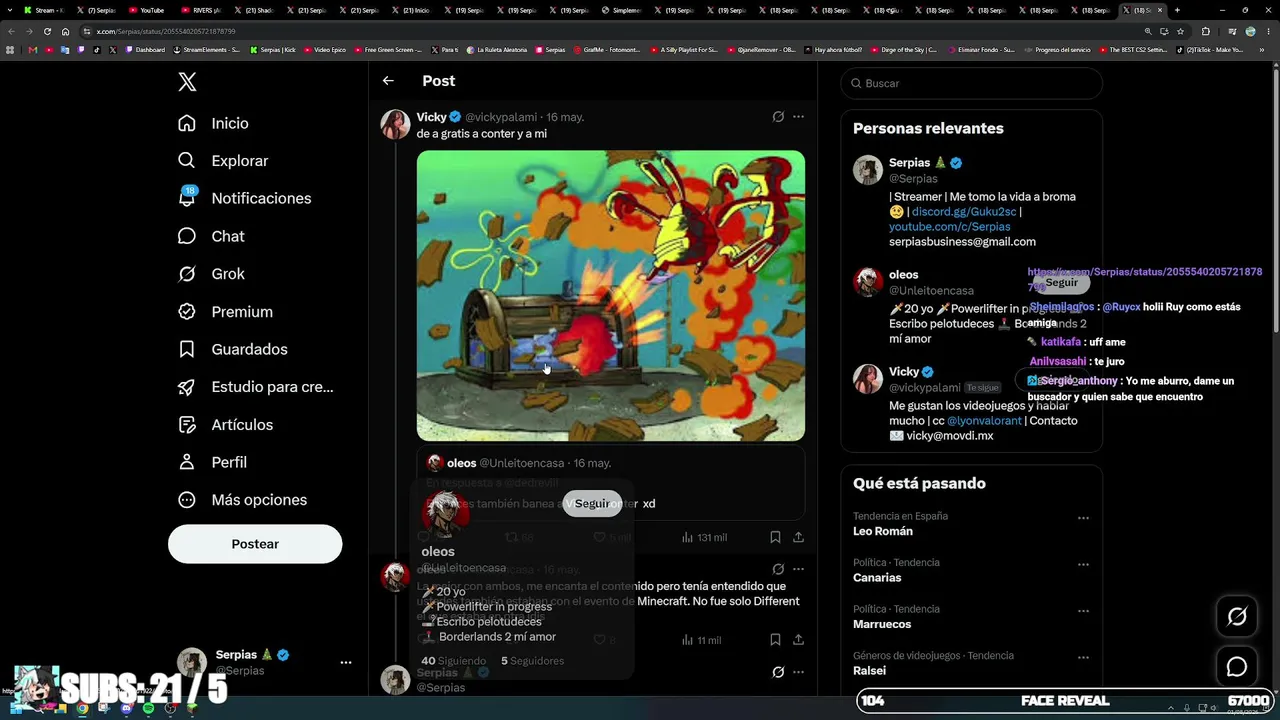Open Discord from the taskbar
Screen dimensions: 1280x720
click(x=126, y=709)
